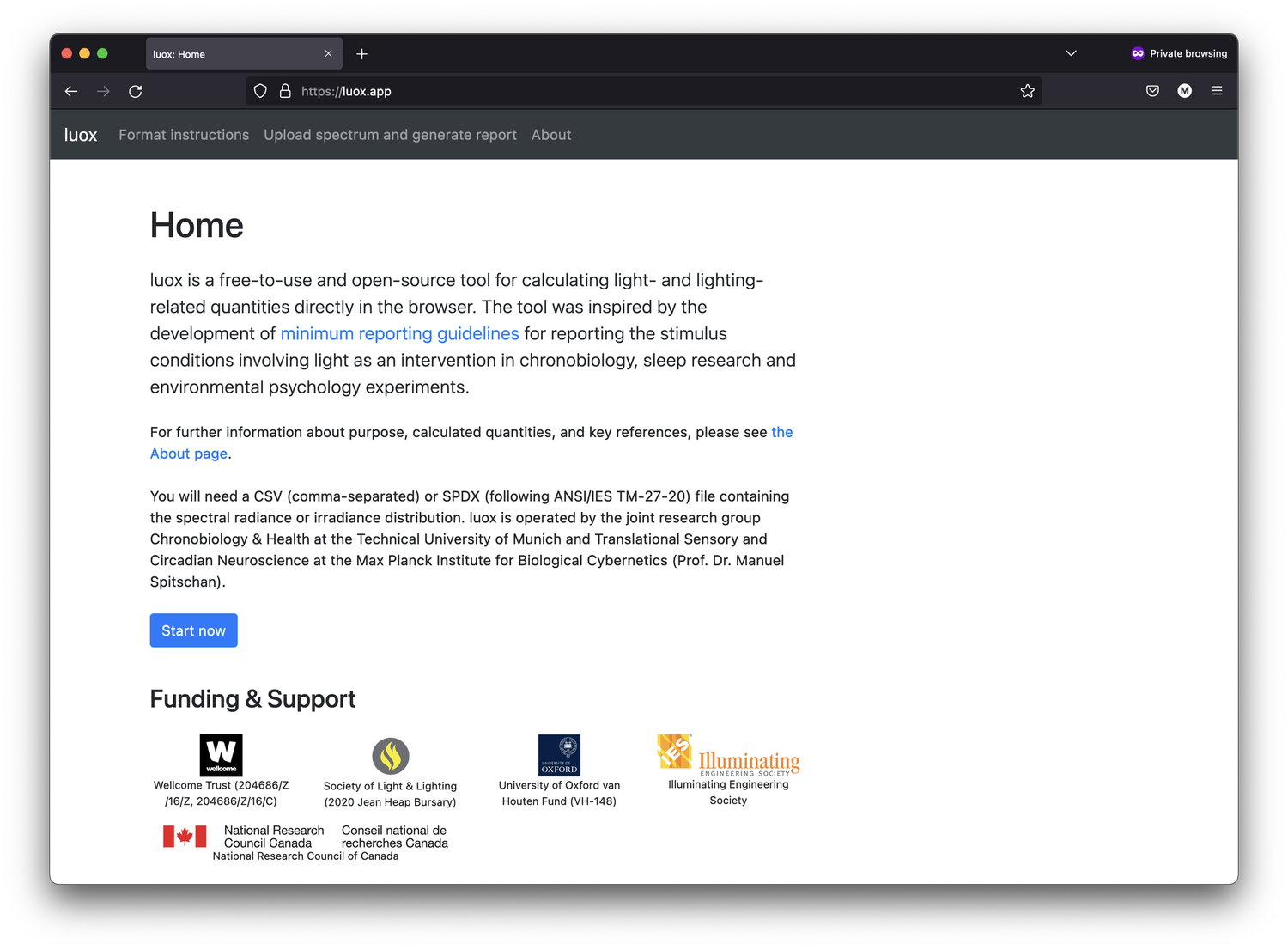Open the account avatar M icon
This screenshot has width=1288, height=950.
[1184, 91]
